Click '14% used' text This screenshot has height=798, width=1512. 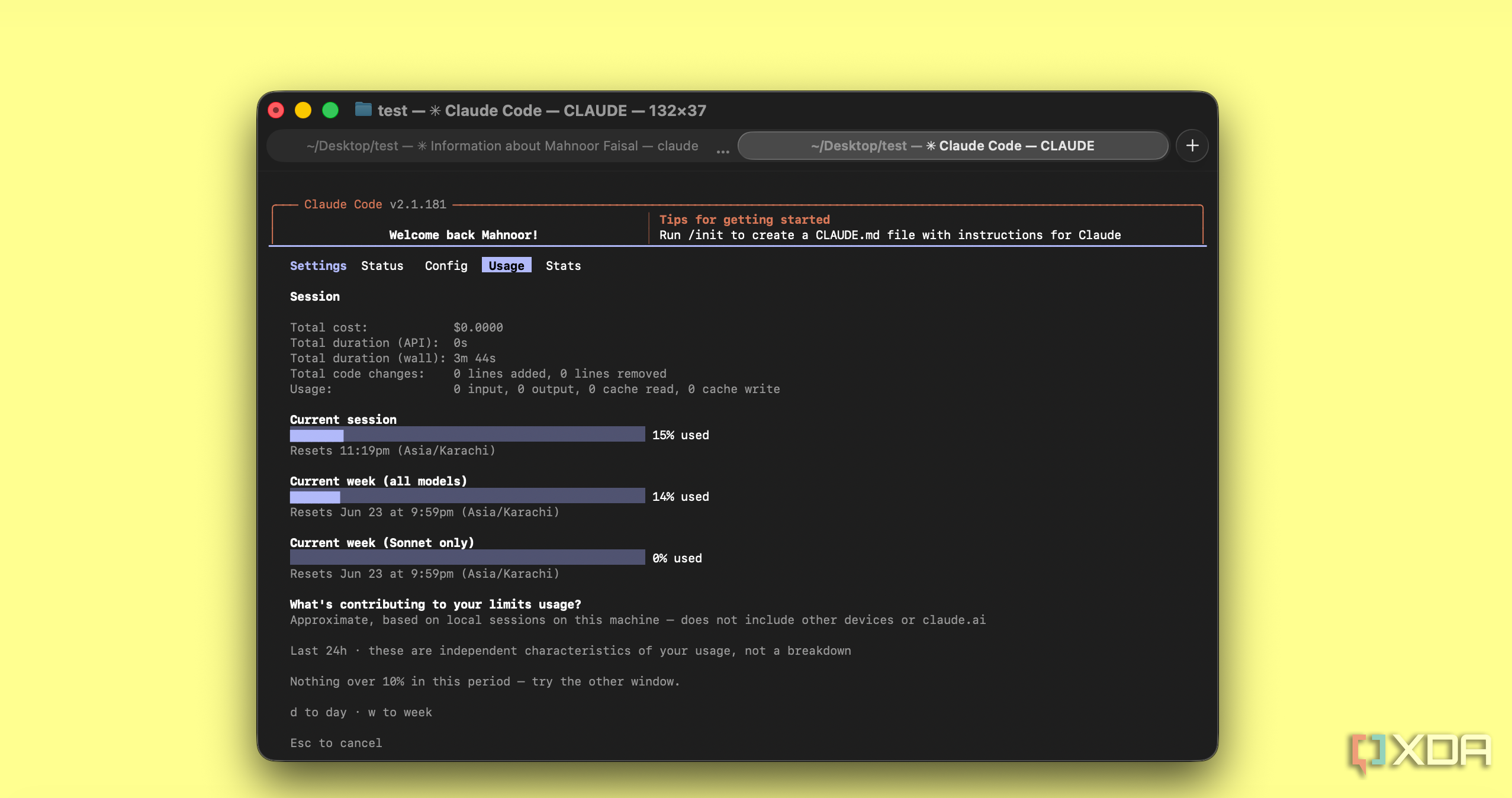pos(680,497)
